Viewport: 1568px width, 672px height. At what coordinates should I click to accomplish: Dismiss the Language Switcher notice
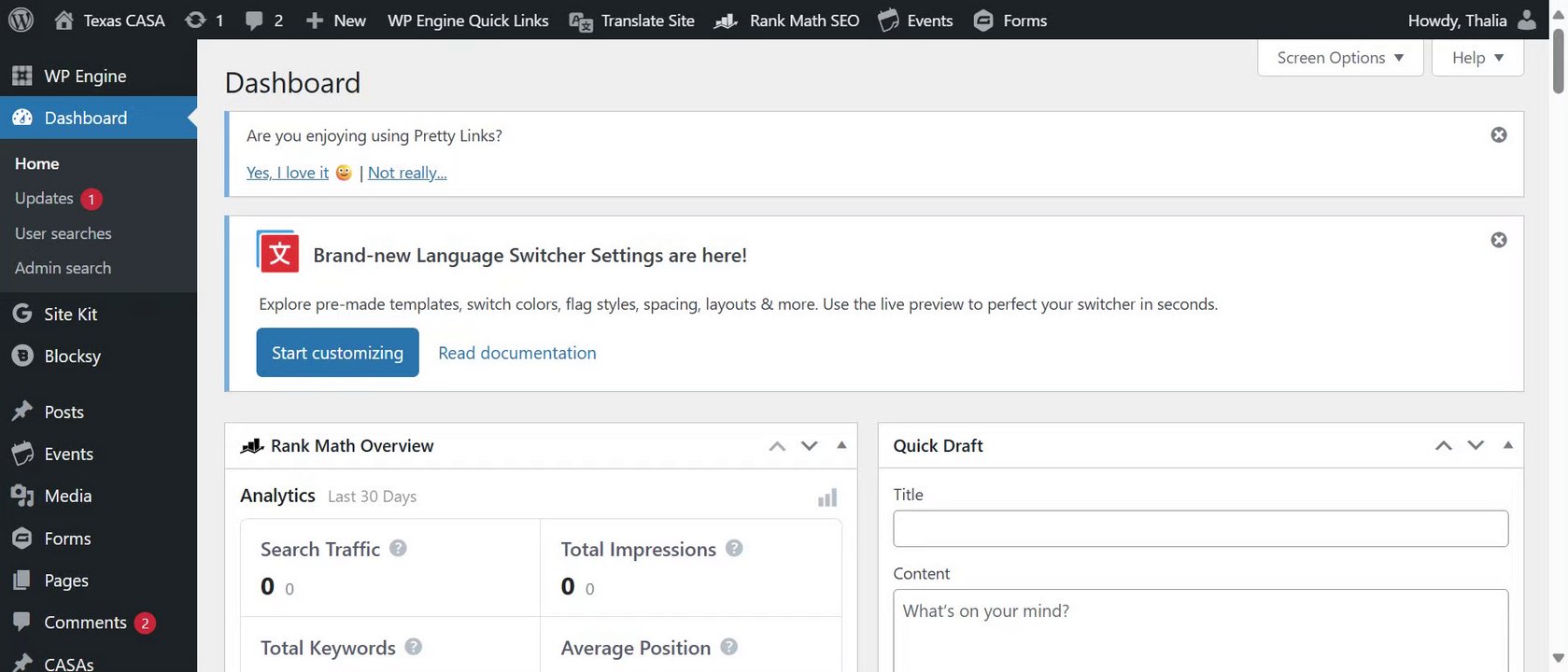(1498, 240)
